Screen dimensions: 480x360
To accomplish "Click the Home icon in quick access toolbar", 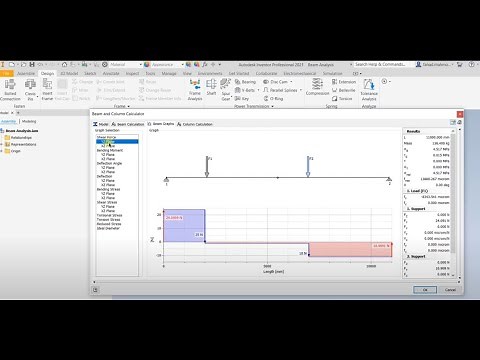I will [64, 64].
